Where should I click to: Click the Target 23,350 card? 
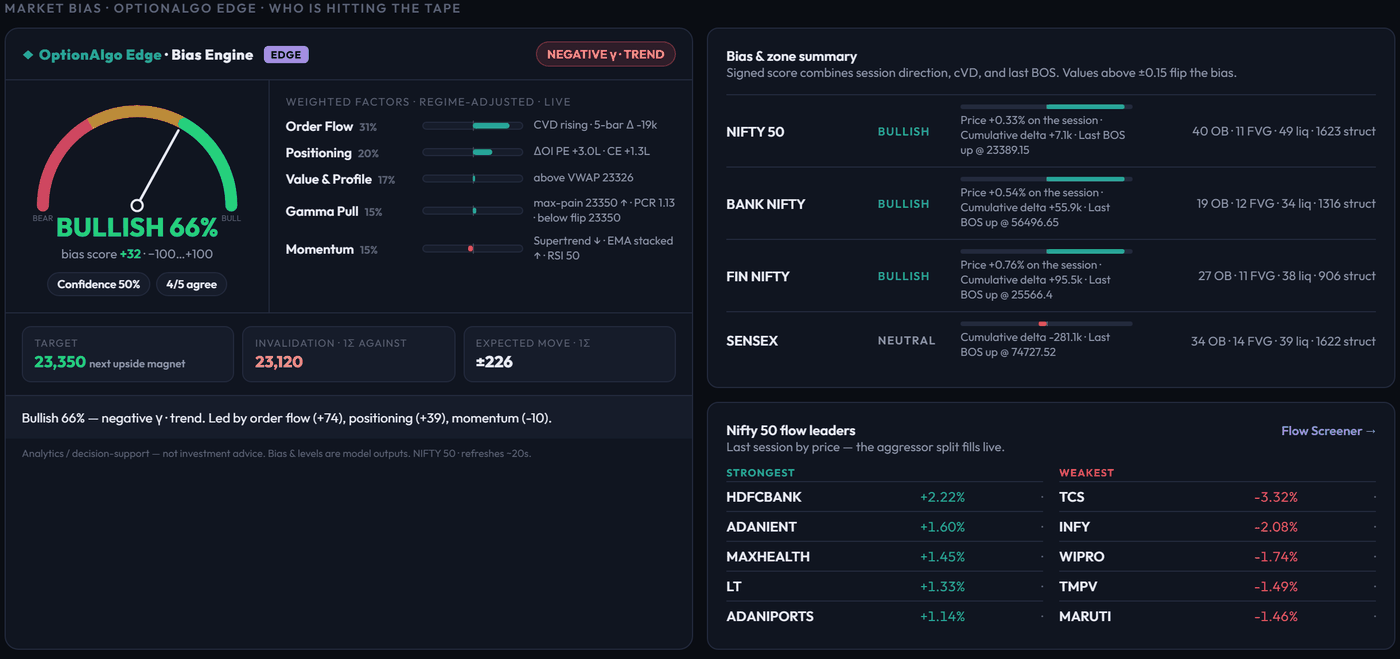point(128,354)
